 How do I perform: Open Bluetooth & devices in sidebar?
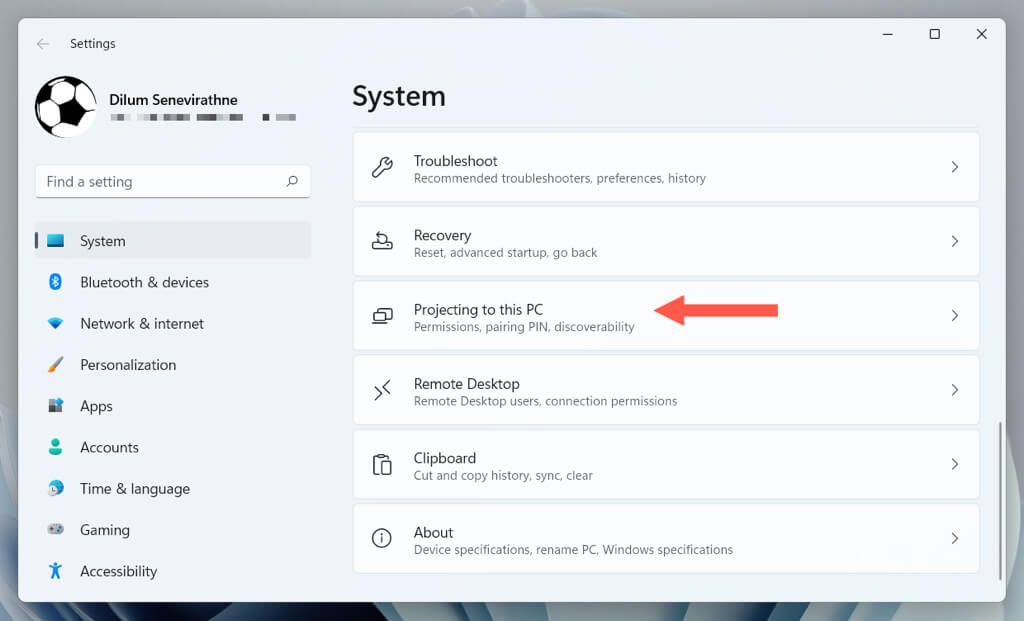(144, 282)
